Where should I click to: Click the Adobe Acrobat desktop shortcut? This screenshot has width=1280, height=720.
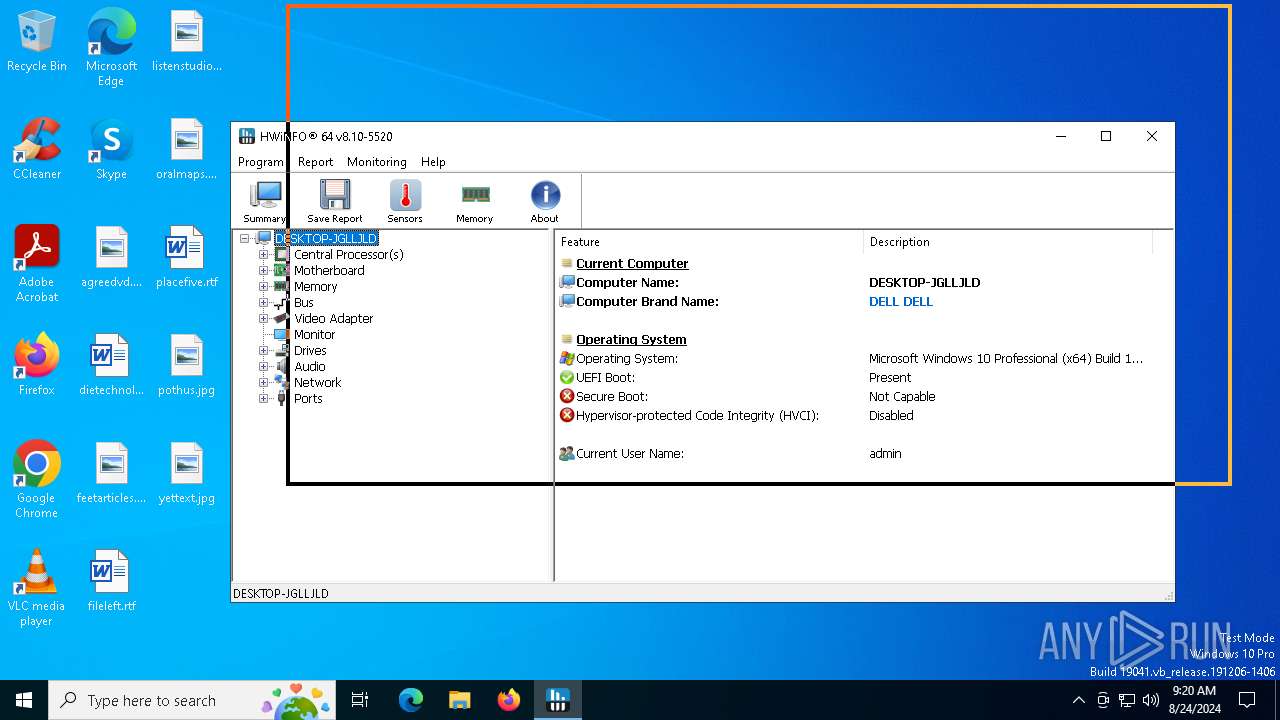(37, 264)
